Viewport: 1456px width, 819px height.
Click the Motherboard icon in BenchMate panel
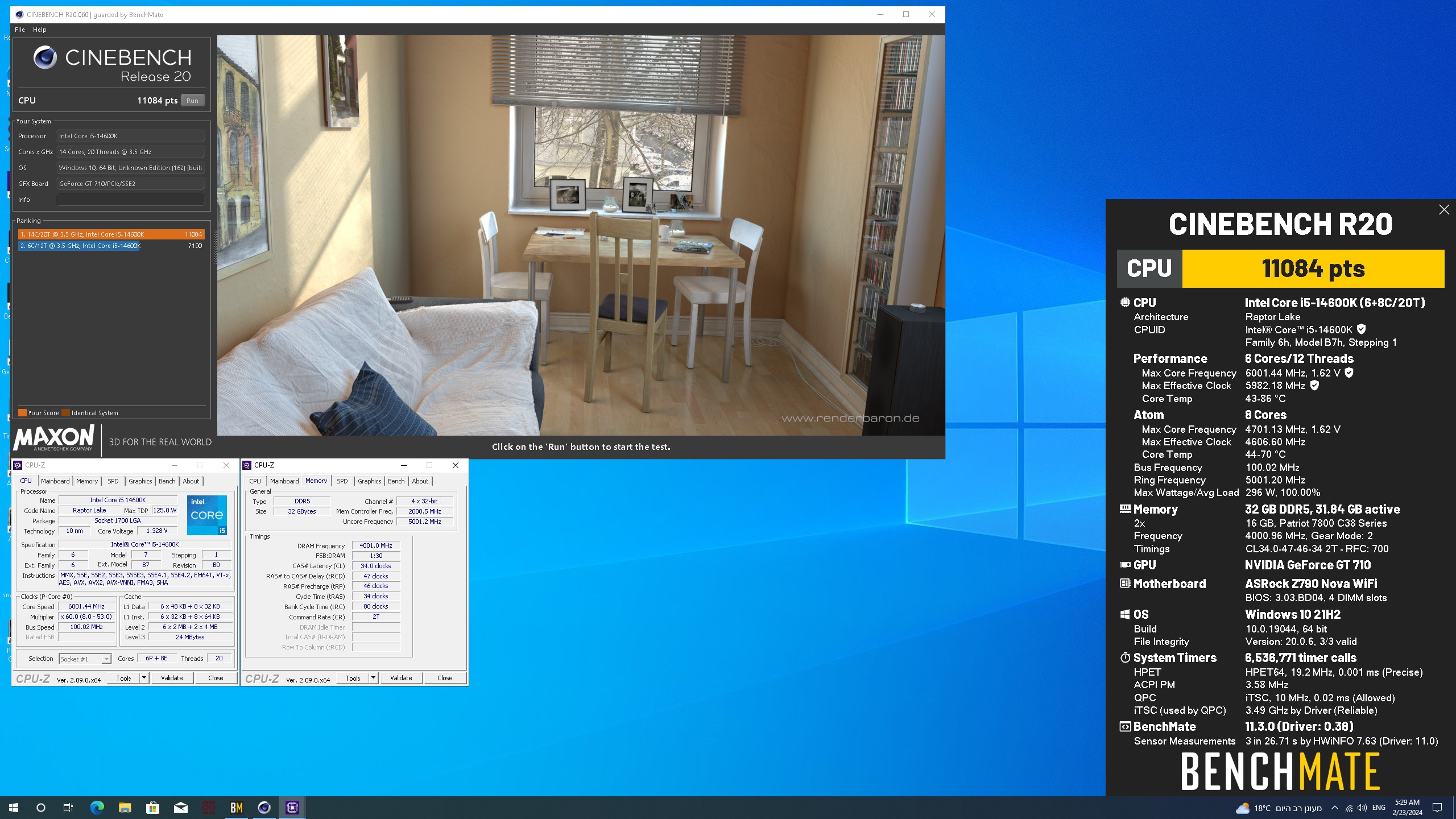1125,584
